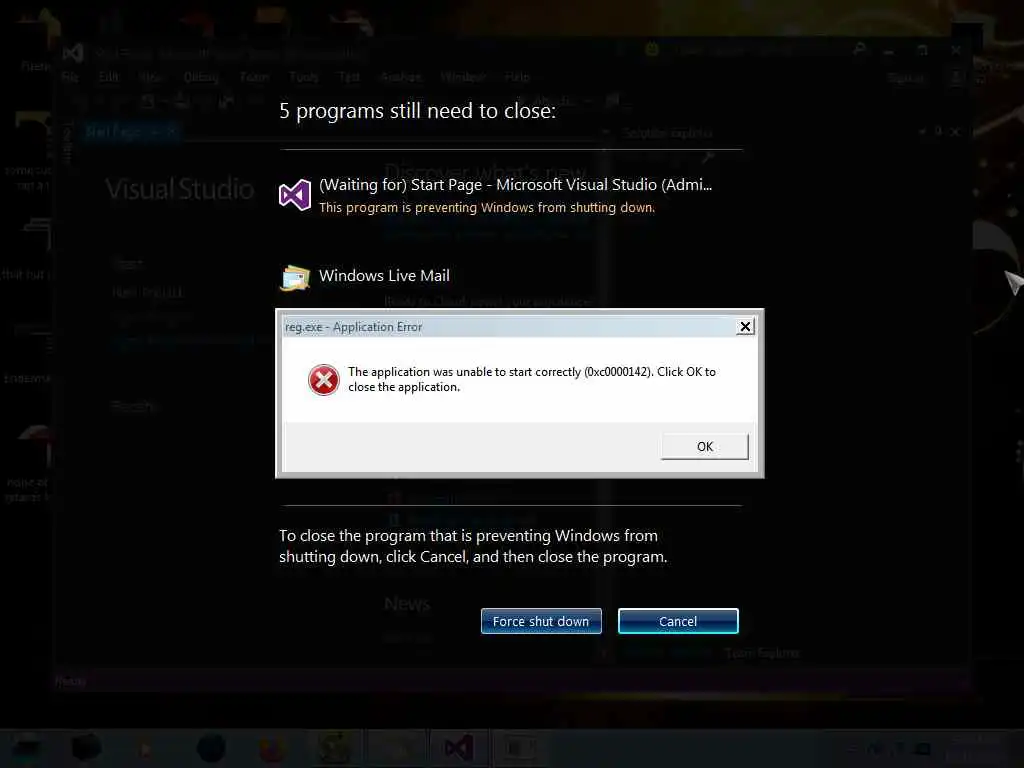Open the Debug menu in Visual Studio
This screenshot has width=1024, height=768.
[201, 77]
